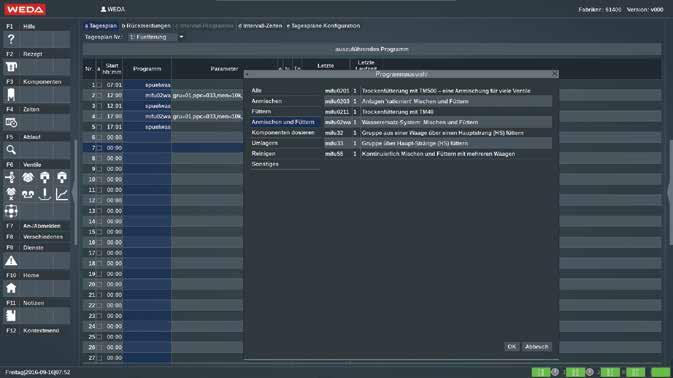Viewport: 673px width, 378px height.
Task: Select the Umlagern category
Action: tap(285, 143)
